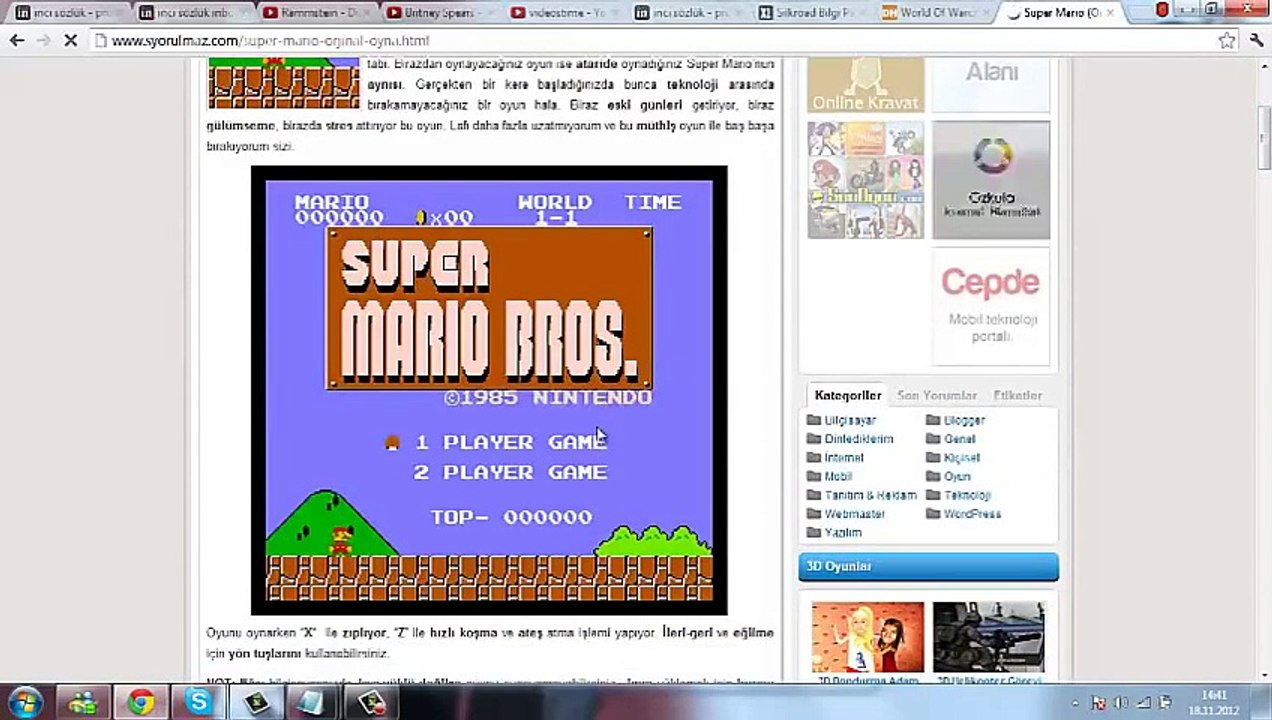Switch to the Rammstein YouTube tab

coord(315,13)
